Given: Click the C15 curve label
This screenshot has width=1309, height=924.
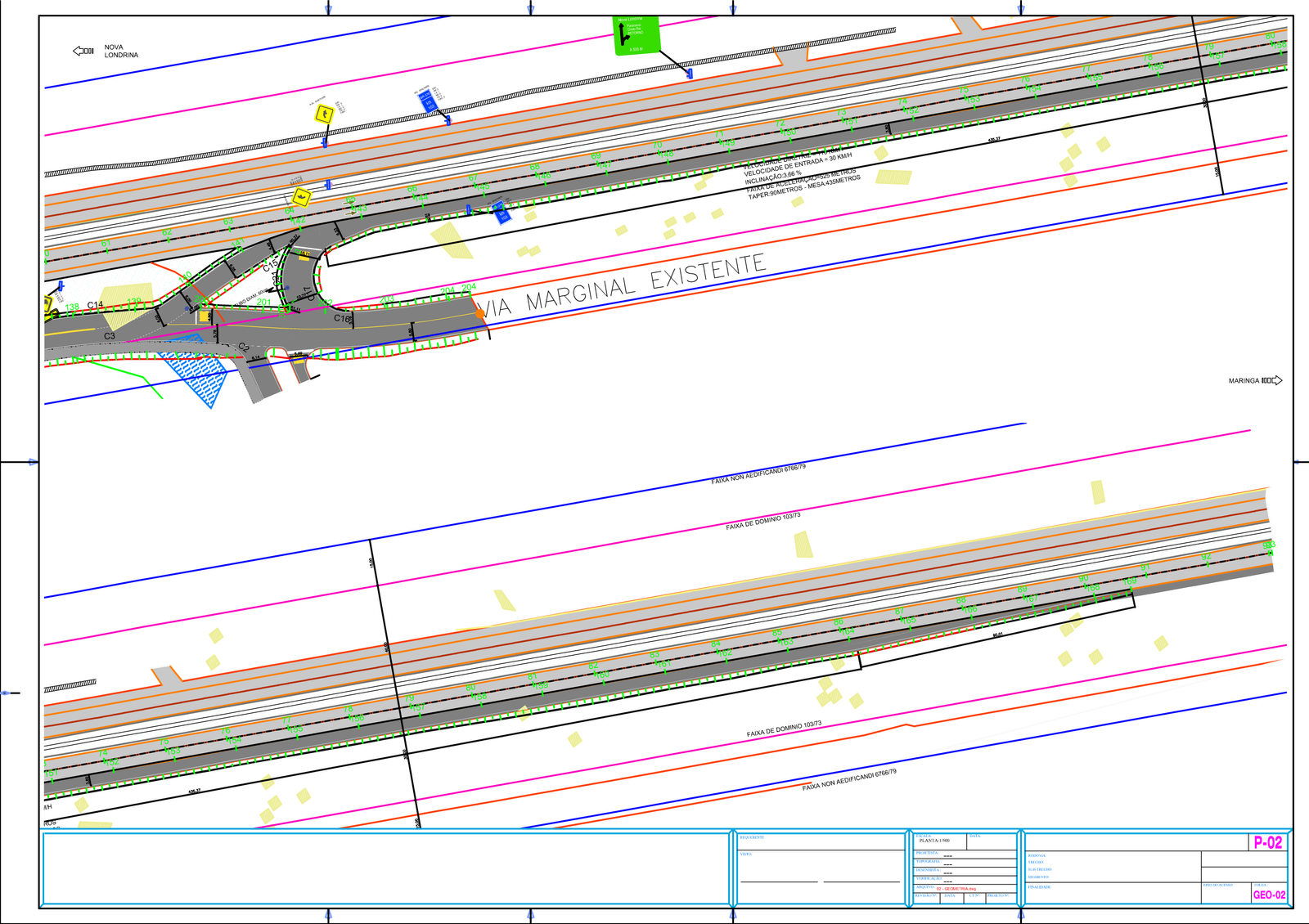Looking at the screenshot, I should point(270,264).
